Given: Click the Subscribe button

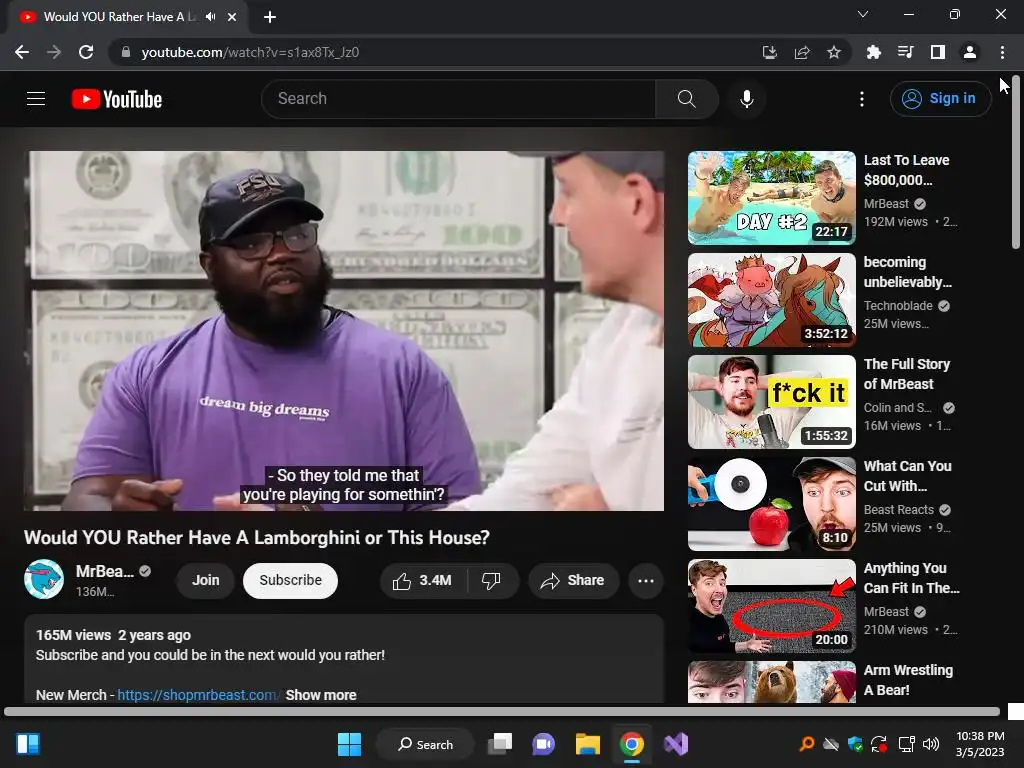Looking at the screenshot, I should click(291, 580).
